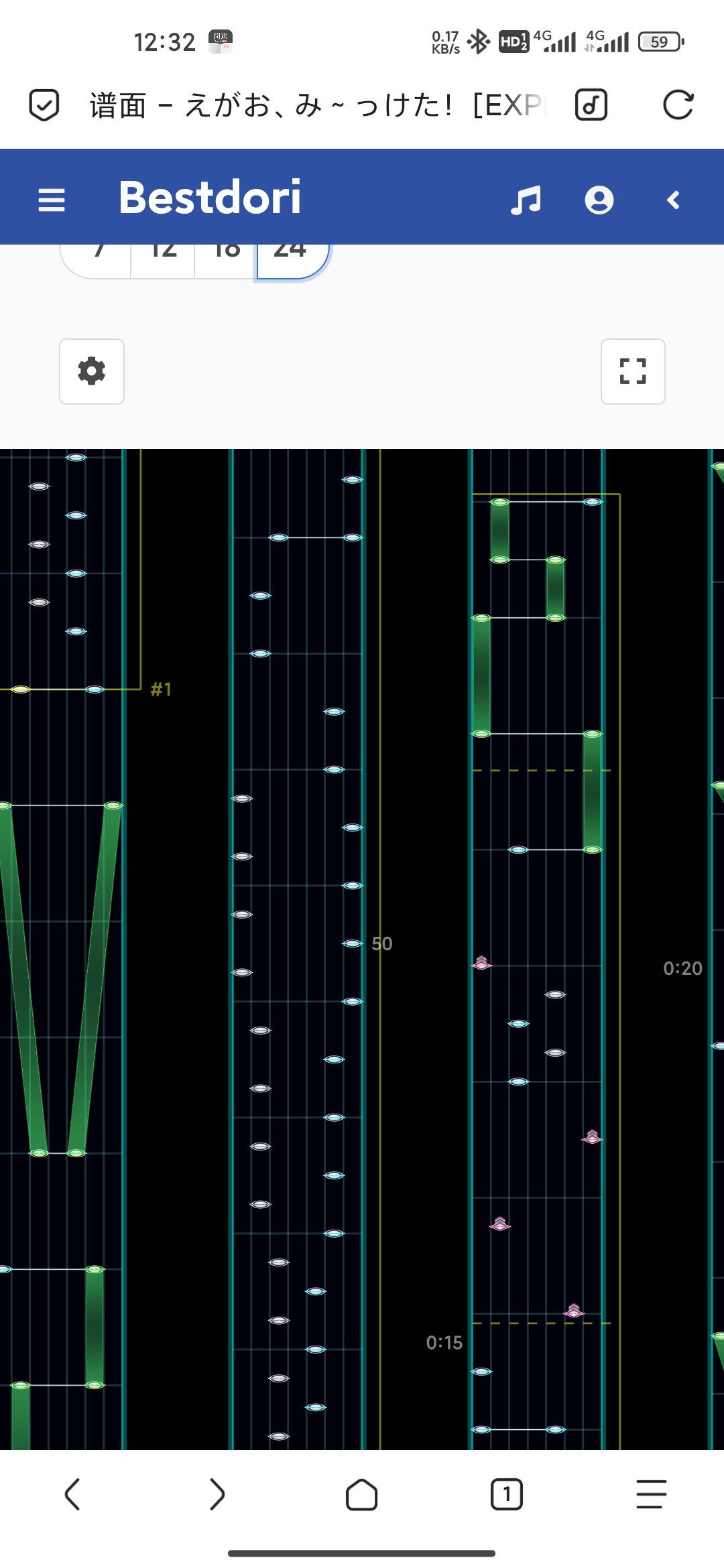Open the Bestdori hamburger menu
Screen dimensions: 724x1568
52,200
